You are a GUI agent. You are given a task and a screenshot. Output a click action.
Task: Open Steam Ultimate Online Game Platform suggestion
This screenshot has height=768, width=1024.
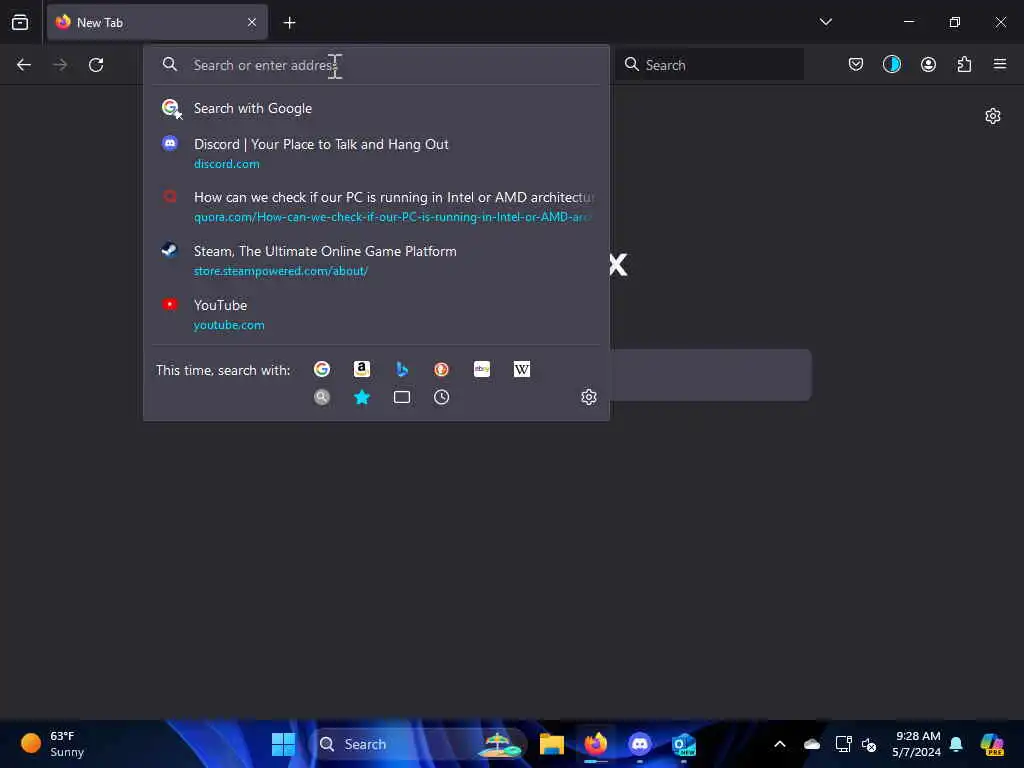[x=376, y=261]
